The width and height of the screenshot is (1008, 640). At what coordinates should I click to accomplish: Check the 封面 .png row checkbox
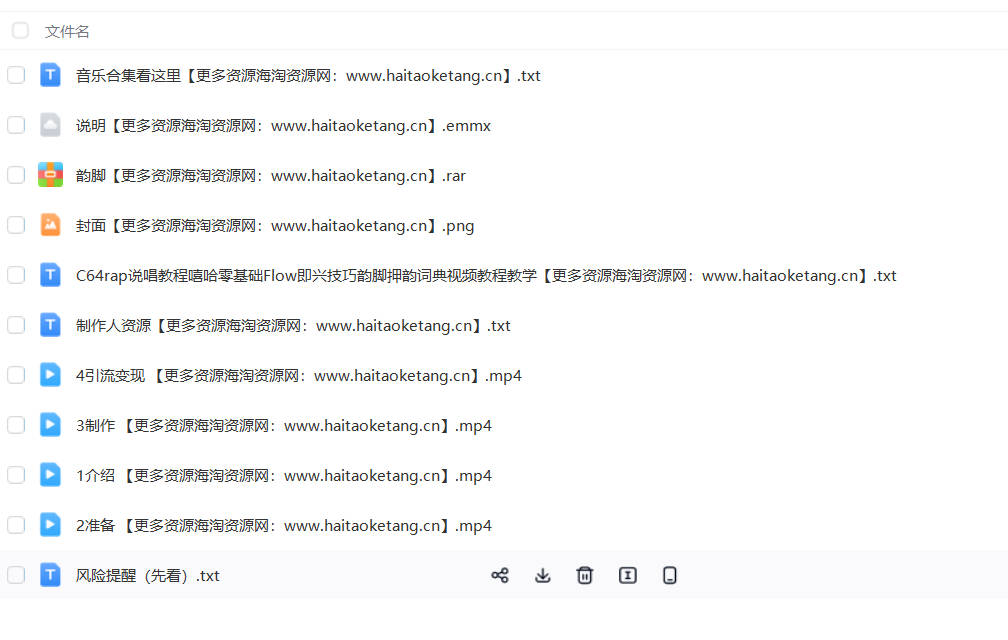[16, 225]
